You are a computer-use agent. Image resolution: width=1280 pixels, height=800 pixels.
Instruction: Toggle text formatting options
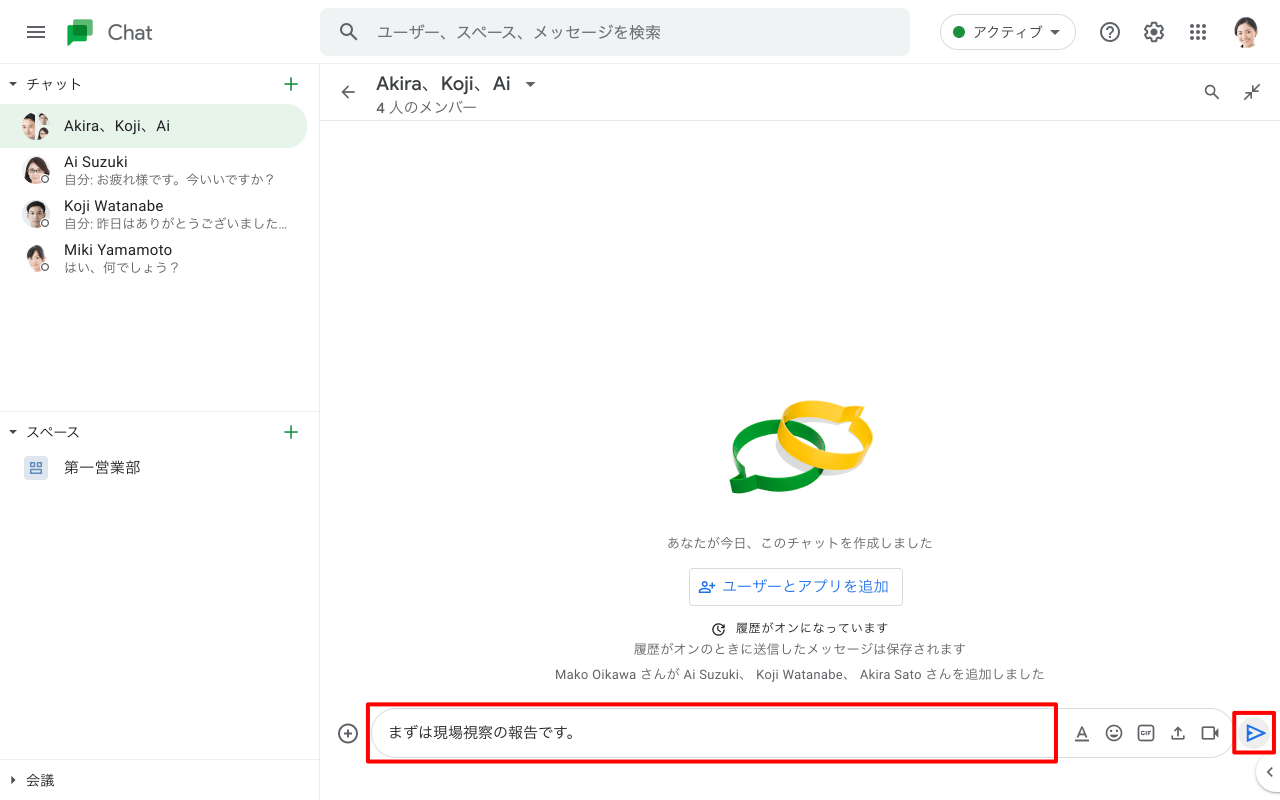(1082, 733)
